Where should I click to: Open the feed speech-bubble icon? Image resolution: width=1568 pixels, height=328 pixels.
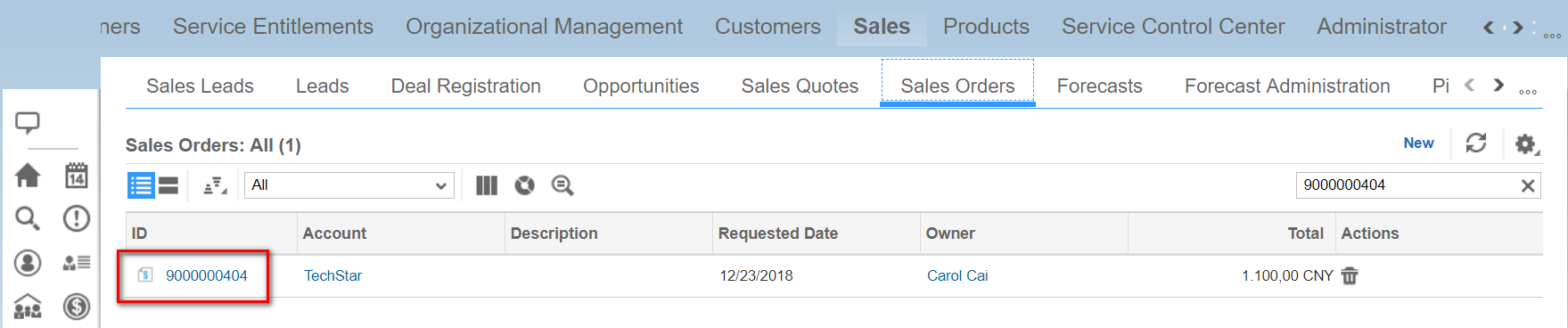point(28,123)
